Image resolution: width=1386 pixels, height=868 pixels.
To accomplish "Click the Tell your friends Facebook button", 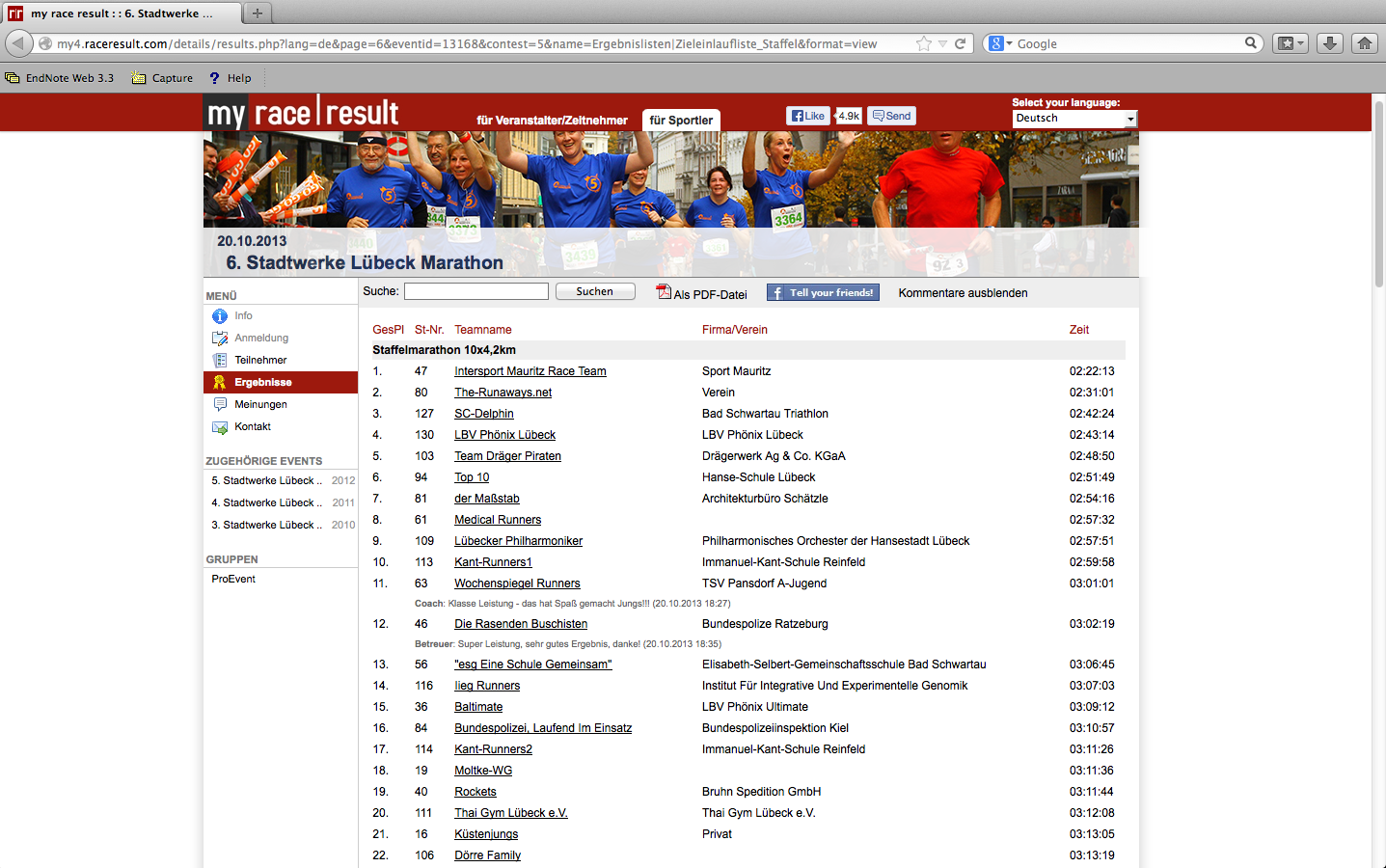I will (x=823, y=292).
